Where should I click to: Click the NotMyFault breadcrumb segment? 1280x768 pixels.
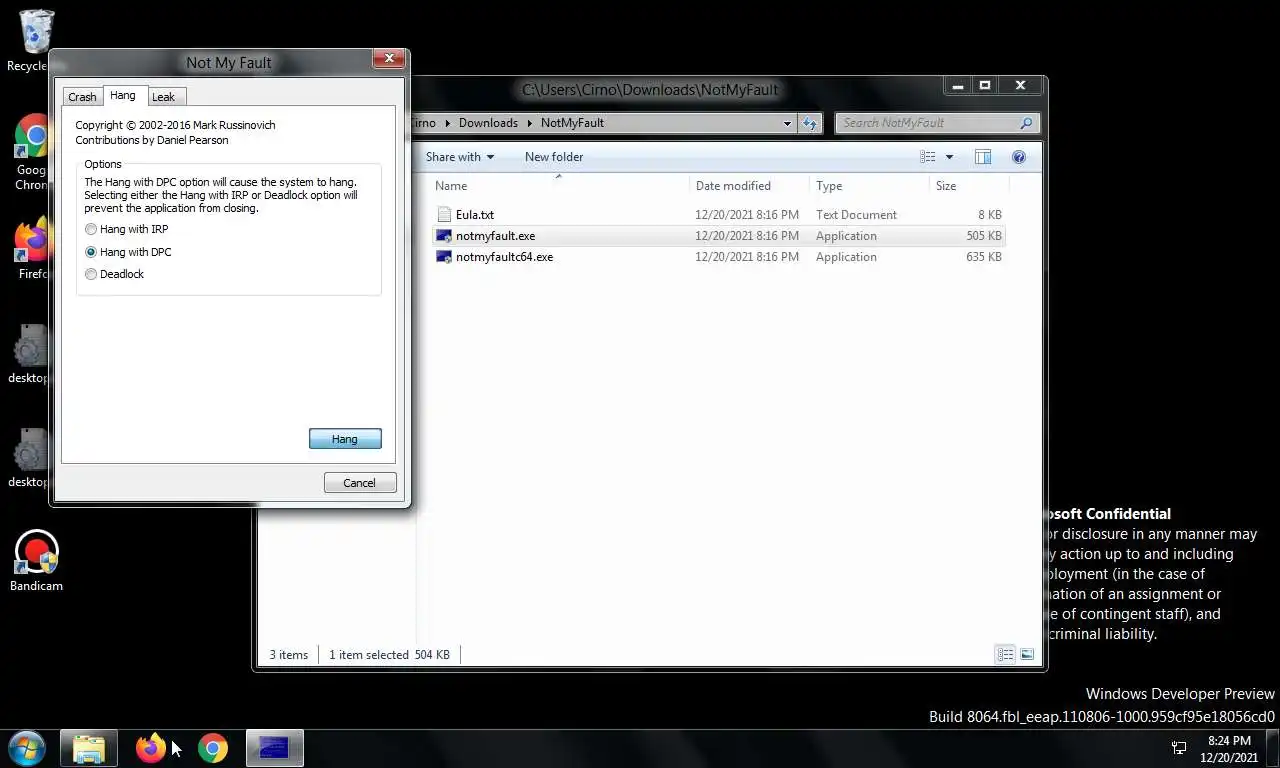click(572, 123)
